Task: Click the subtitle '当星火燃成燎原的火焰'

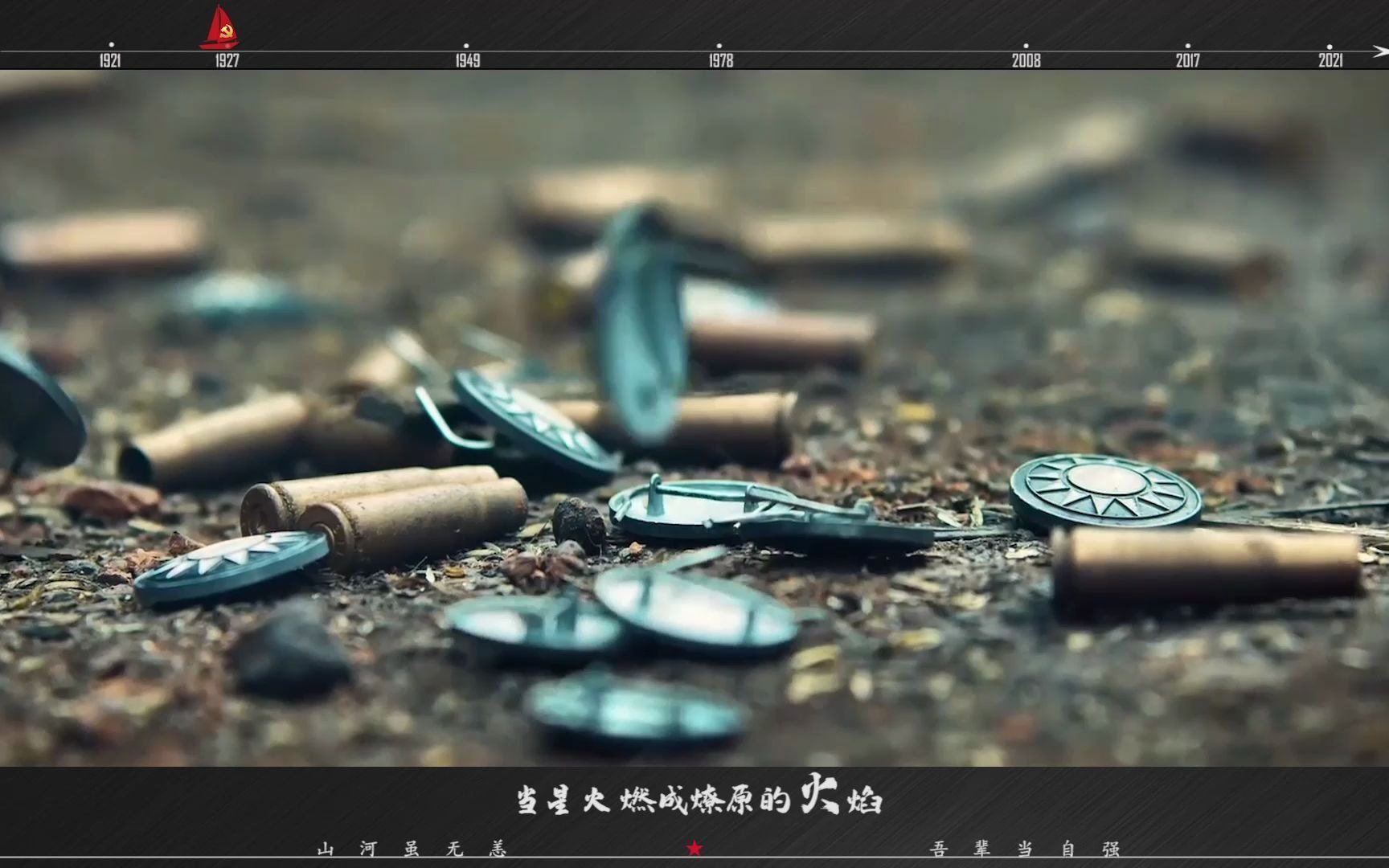Action: pyautogui.click(x=699, y=795)
